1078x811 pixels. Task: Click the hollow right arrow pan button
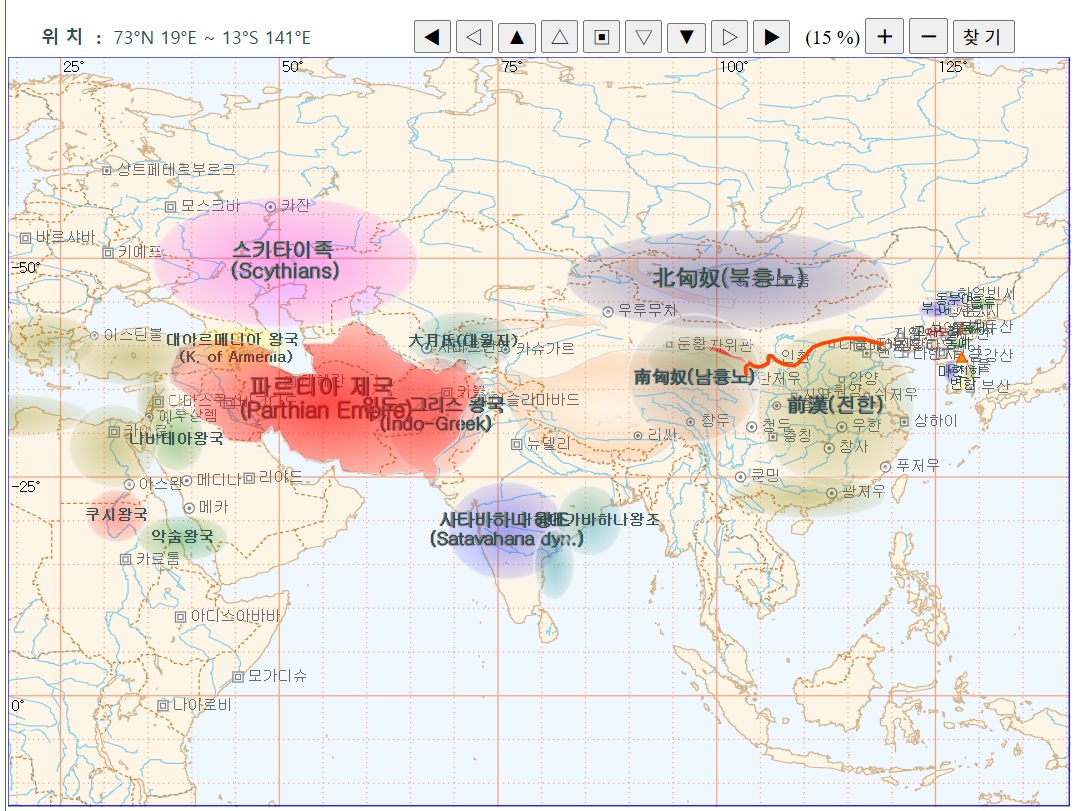pyautogui.click(x=729, y=37)
